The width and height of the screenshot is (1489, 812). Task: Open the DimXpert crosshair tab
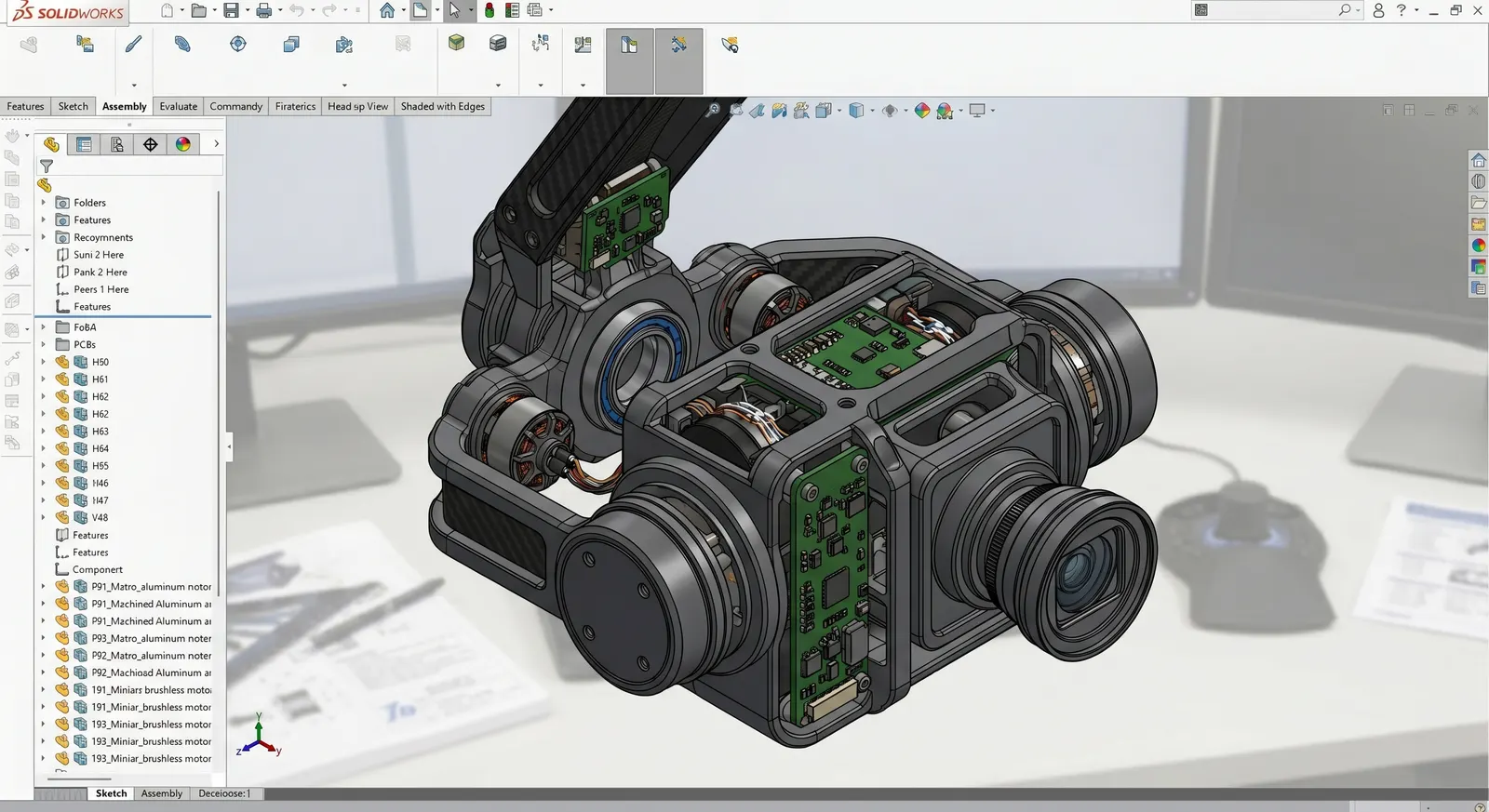pyautogui.click(x=150, y=144)
